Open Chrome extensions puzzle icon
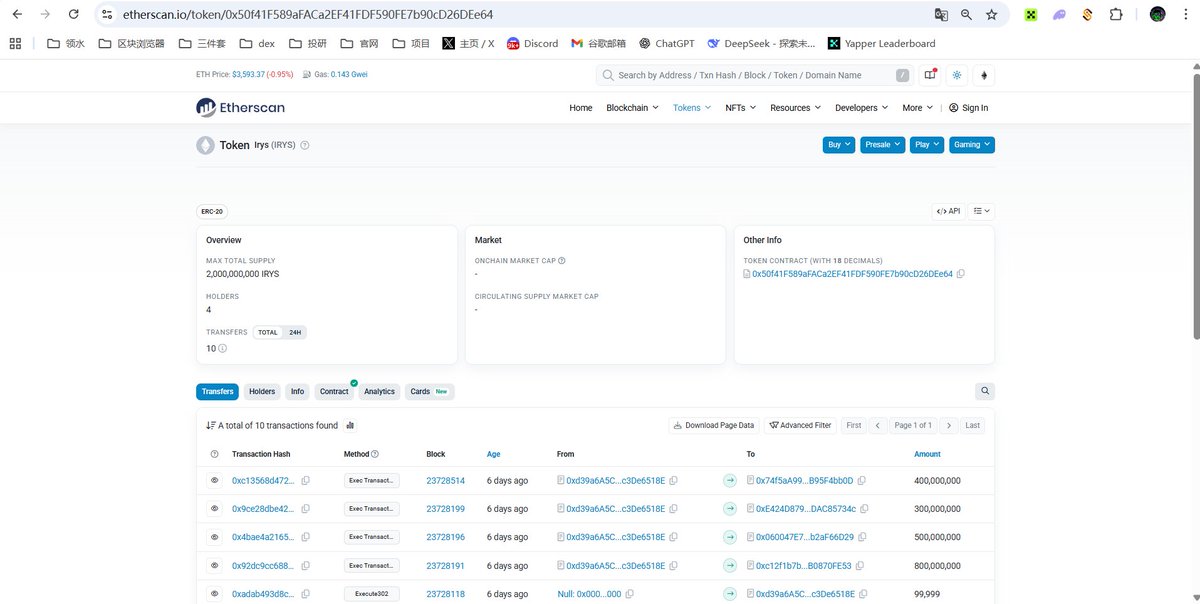This screenshot has height=604, width=1200. point(1116,15)
